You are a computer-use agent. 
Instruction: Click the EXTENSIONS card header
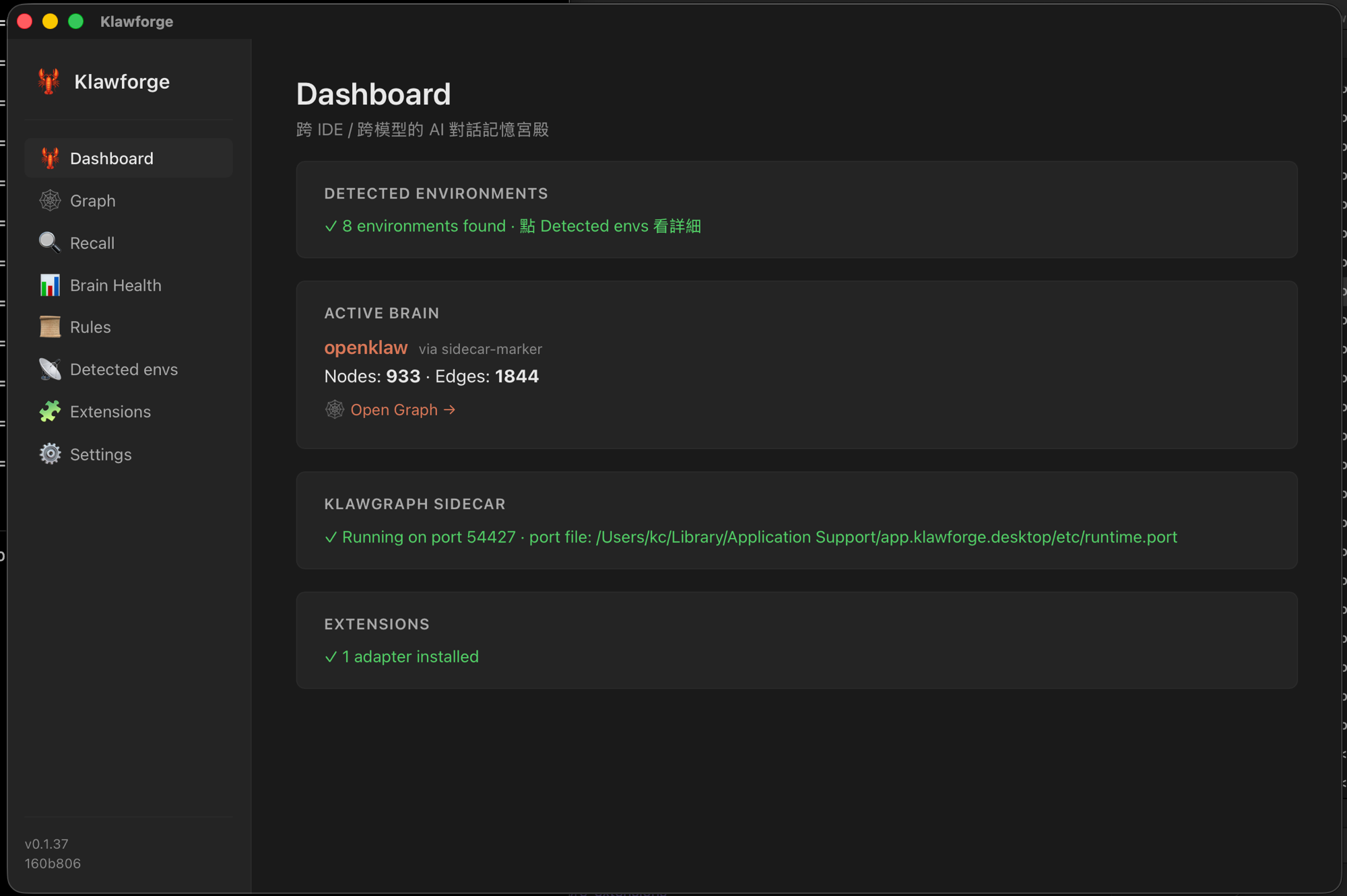(376, 624)
